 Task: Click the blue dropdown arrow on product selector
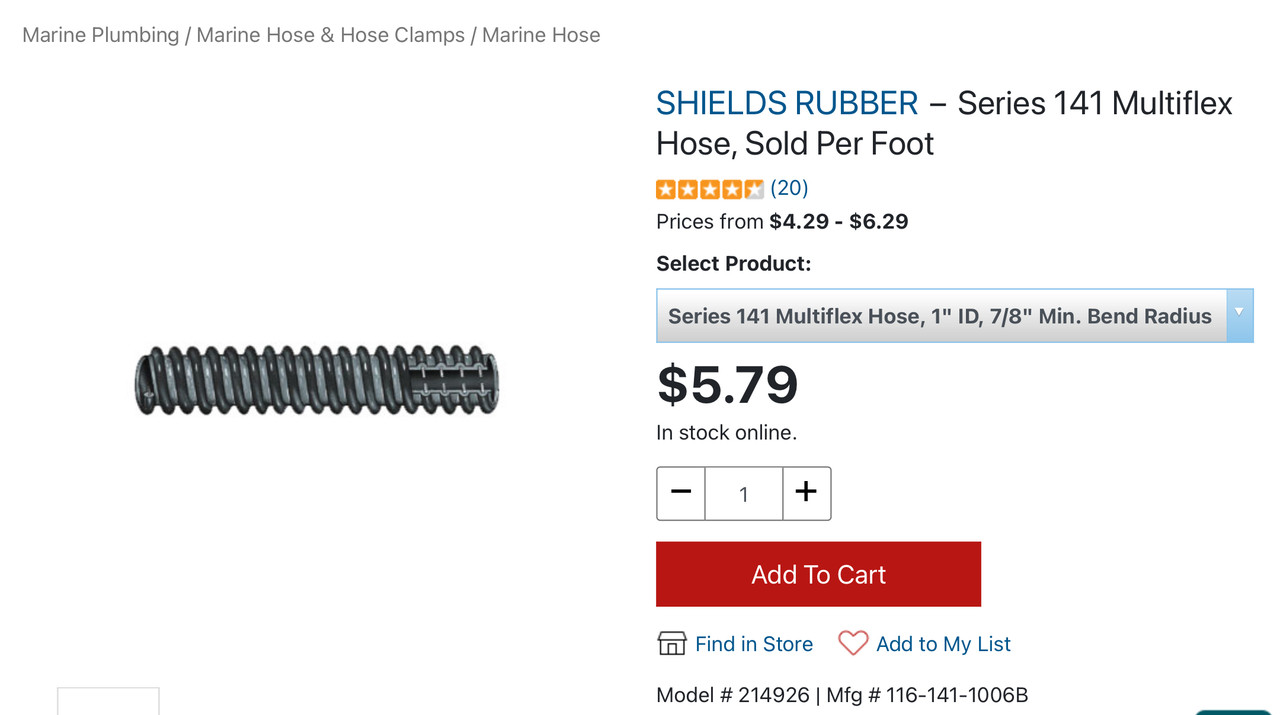(1239, 316)
